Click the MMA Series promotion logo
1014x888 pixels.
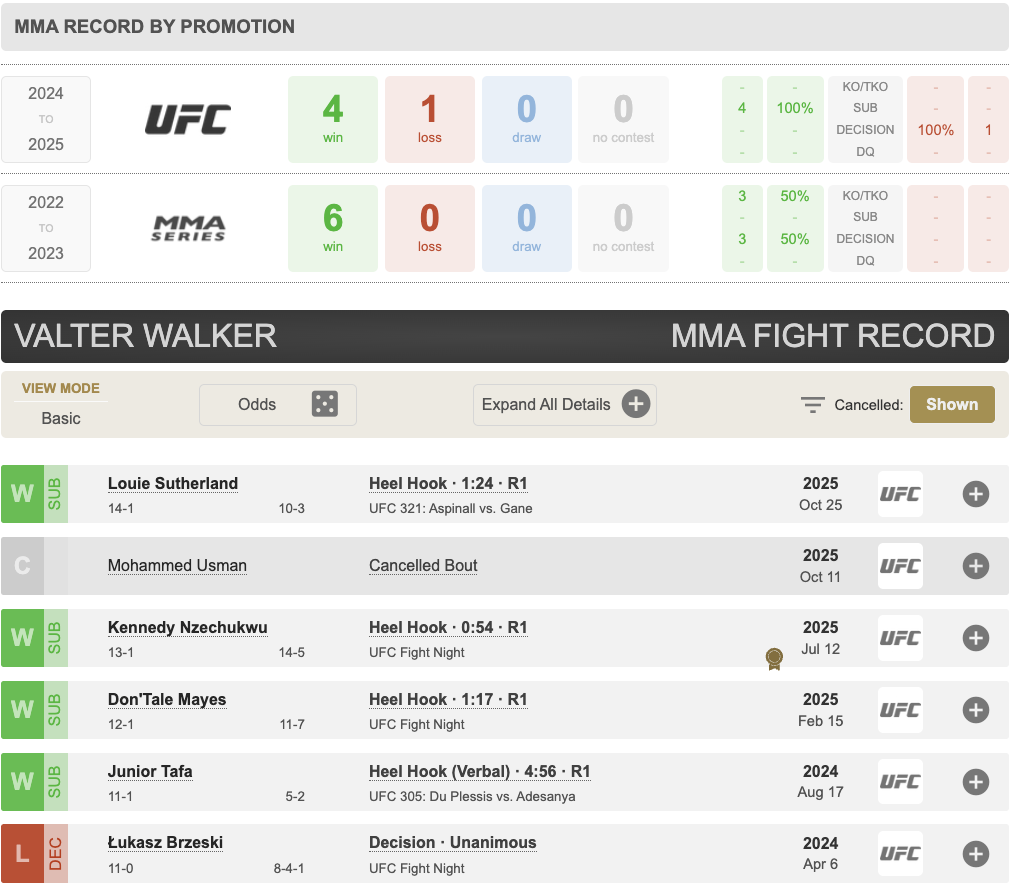(188, 228)
